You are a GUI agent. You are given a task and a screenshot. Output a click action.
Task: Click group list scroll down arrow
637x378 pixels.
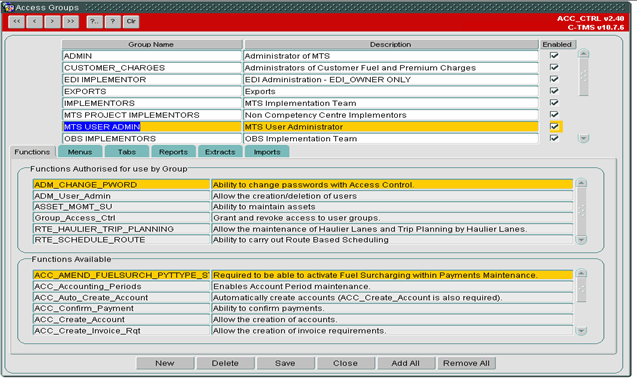tap(583, 138)
